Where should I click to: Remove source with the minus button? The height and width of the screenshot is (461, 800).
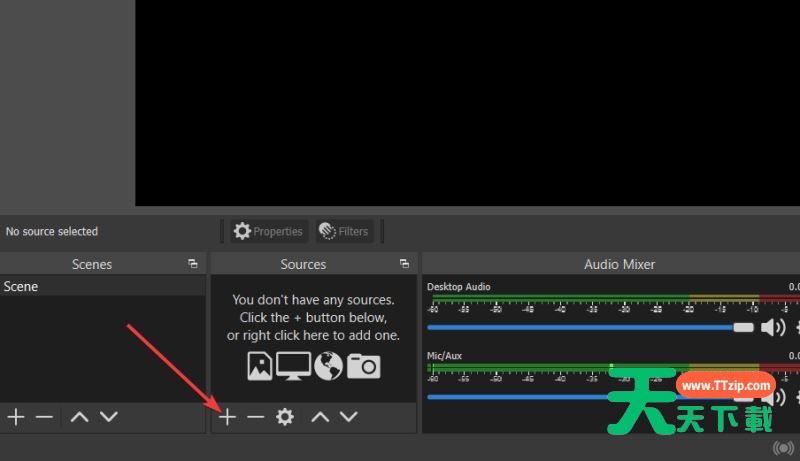(256, 417)
